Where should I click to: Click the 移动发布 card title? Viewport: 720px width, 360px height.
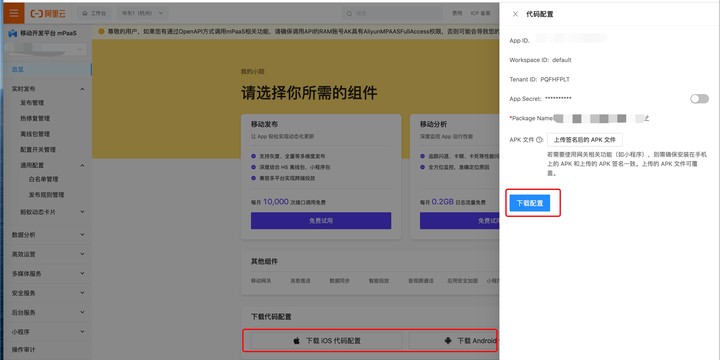click(264, 124)
